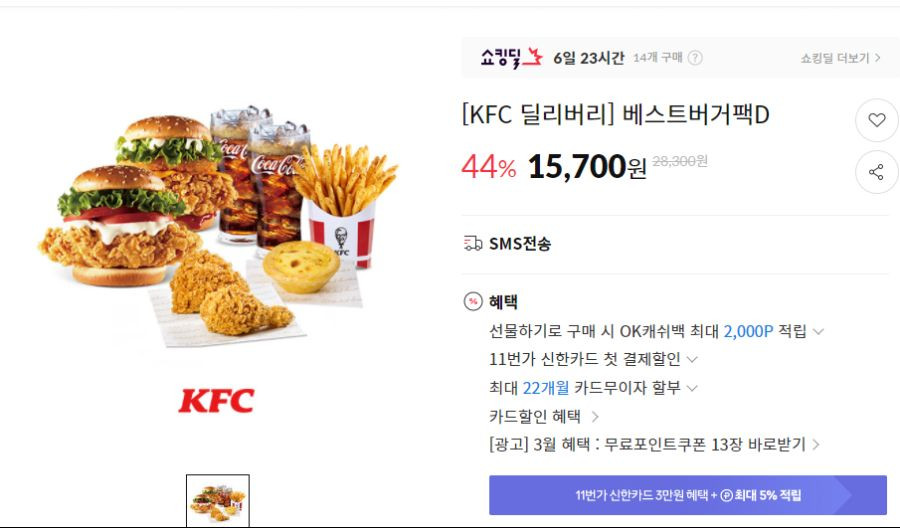Click 11번가 신한카드 3만원 혜택 banner
The height and width of the screenshot is (528, 900).
tap(688, 495)
